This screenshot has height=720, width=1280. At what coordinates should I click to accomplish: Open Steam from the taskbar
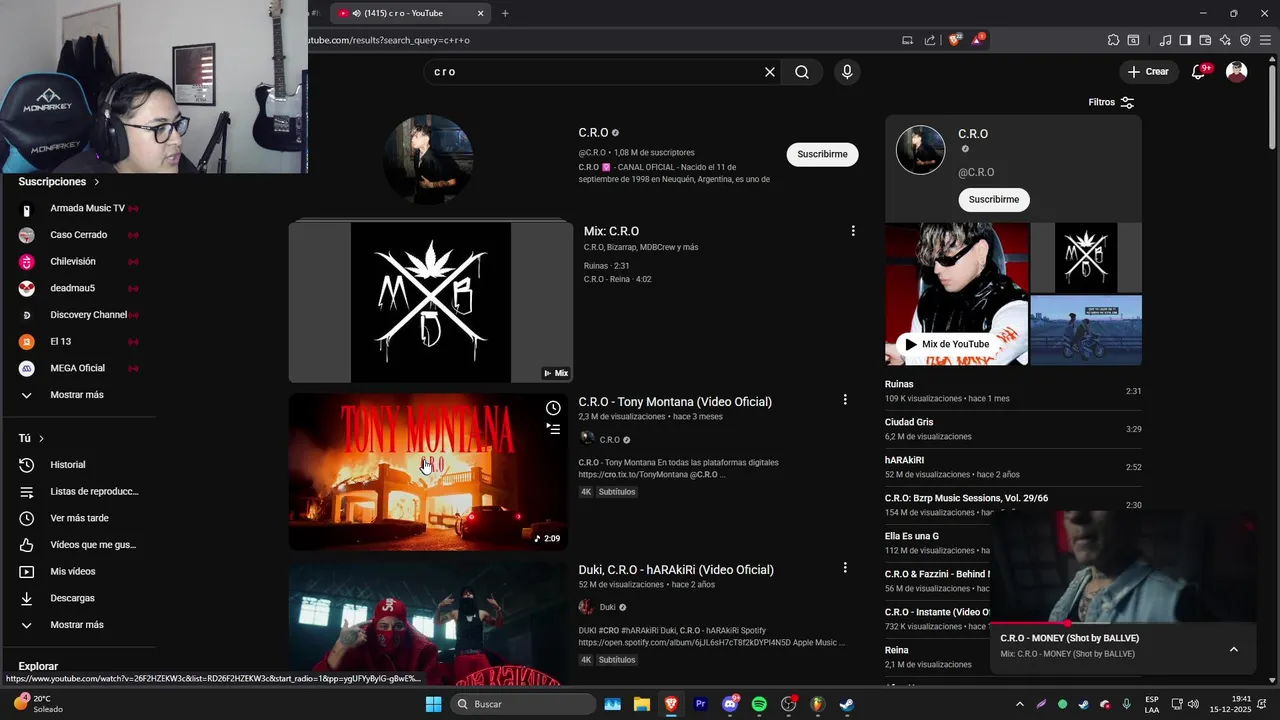coord(846,704)
